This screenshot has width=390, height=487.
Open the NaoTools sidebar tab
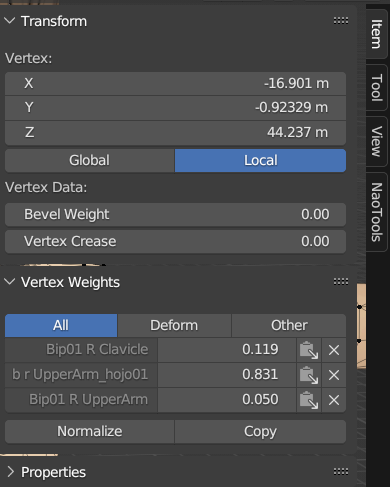pyautogui.click(x=377, y=212)
